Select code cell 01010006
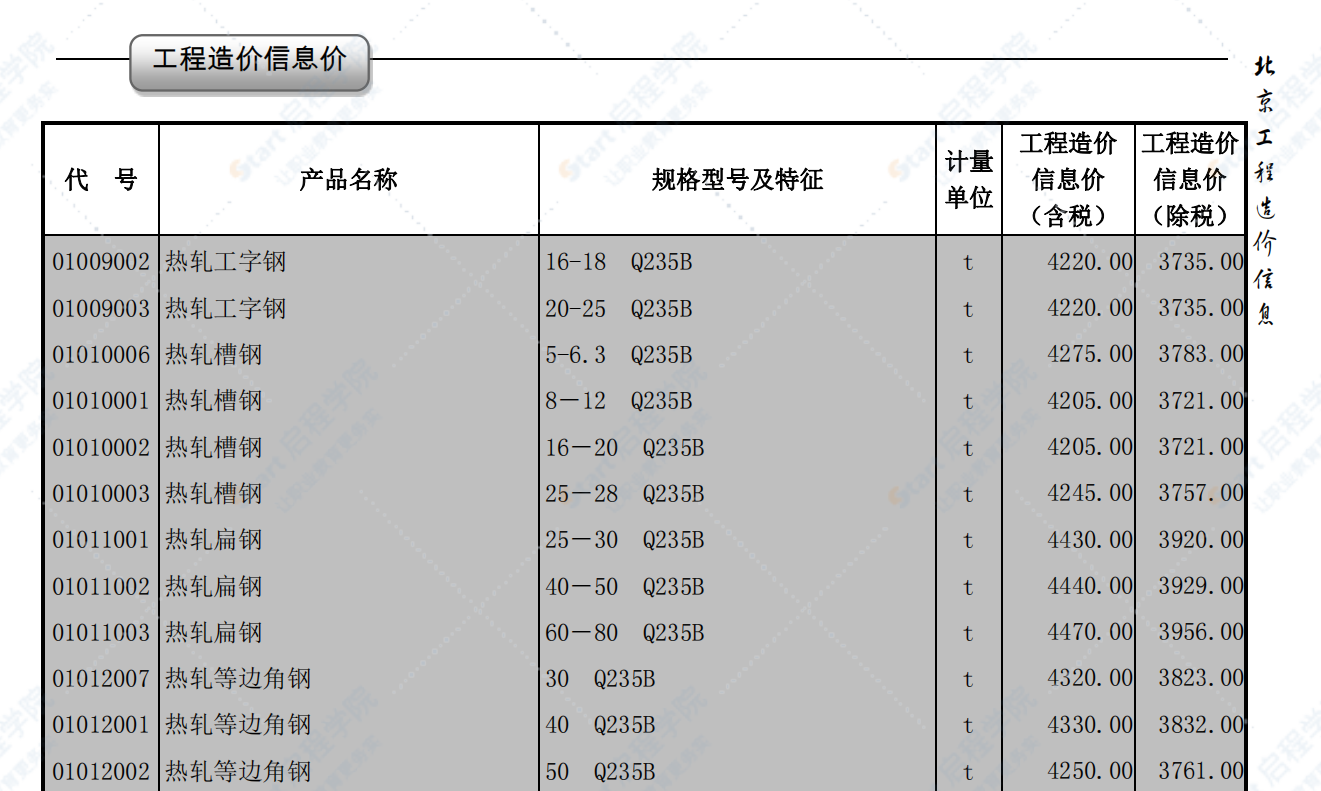 pos(101,355)
